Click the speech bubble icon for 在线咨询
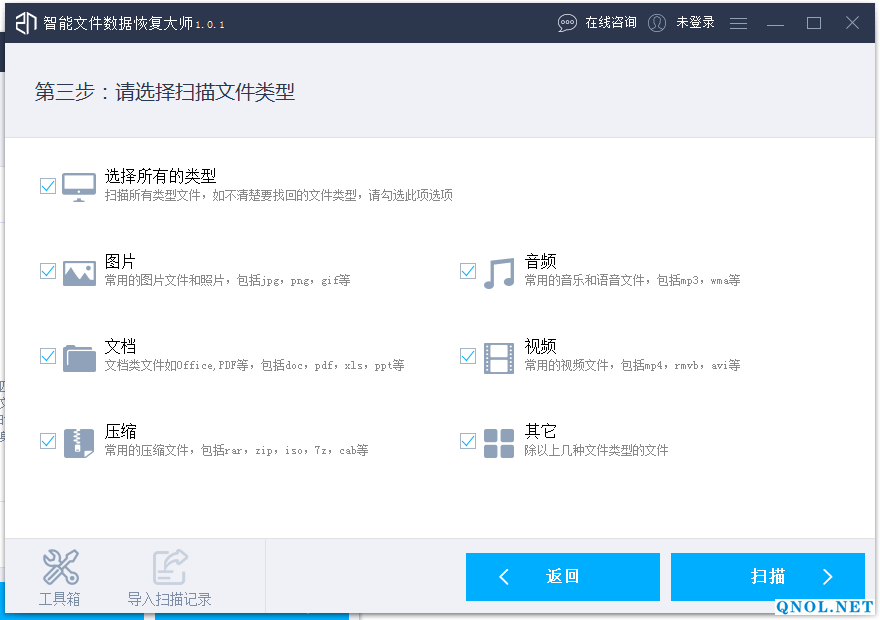Viewport: 880px width, 620px height. pos(567,22)
